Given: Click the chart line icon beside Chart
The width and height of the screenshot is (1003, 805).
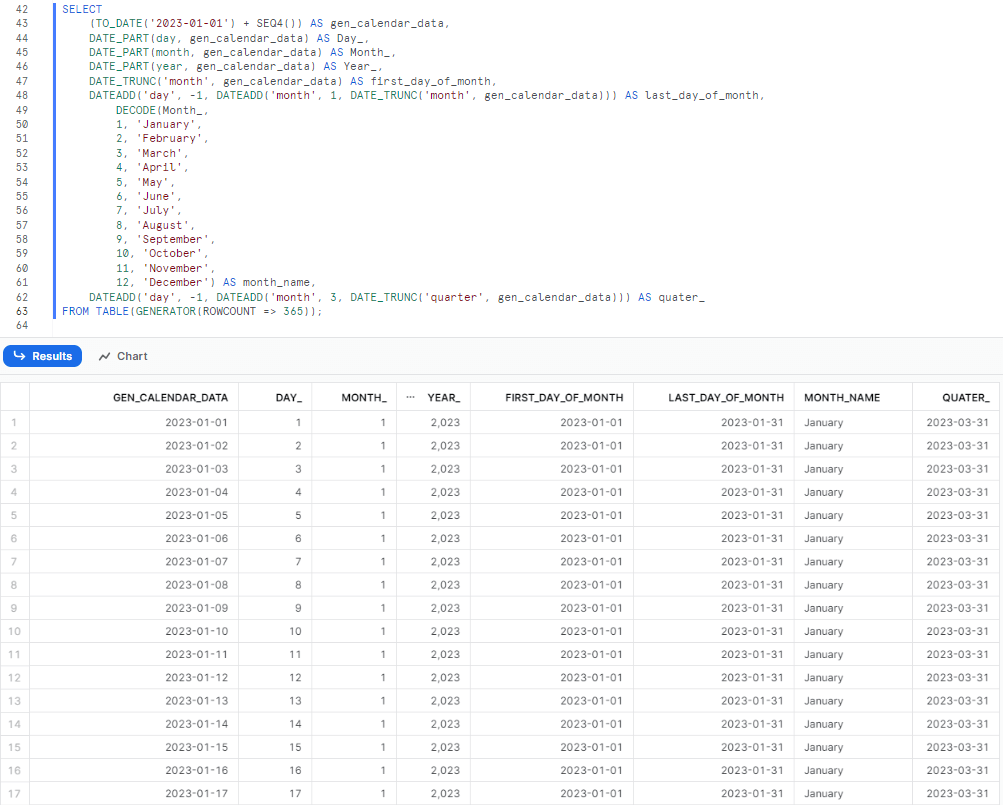Looking at the screenshot, I should click(105, 356).
